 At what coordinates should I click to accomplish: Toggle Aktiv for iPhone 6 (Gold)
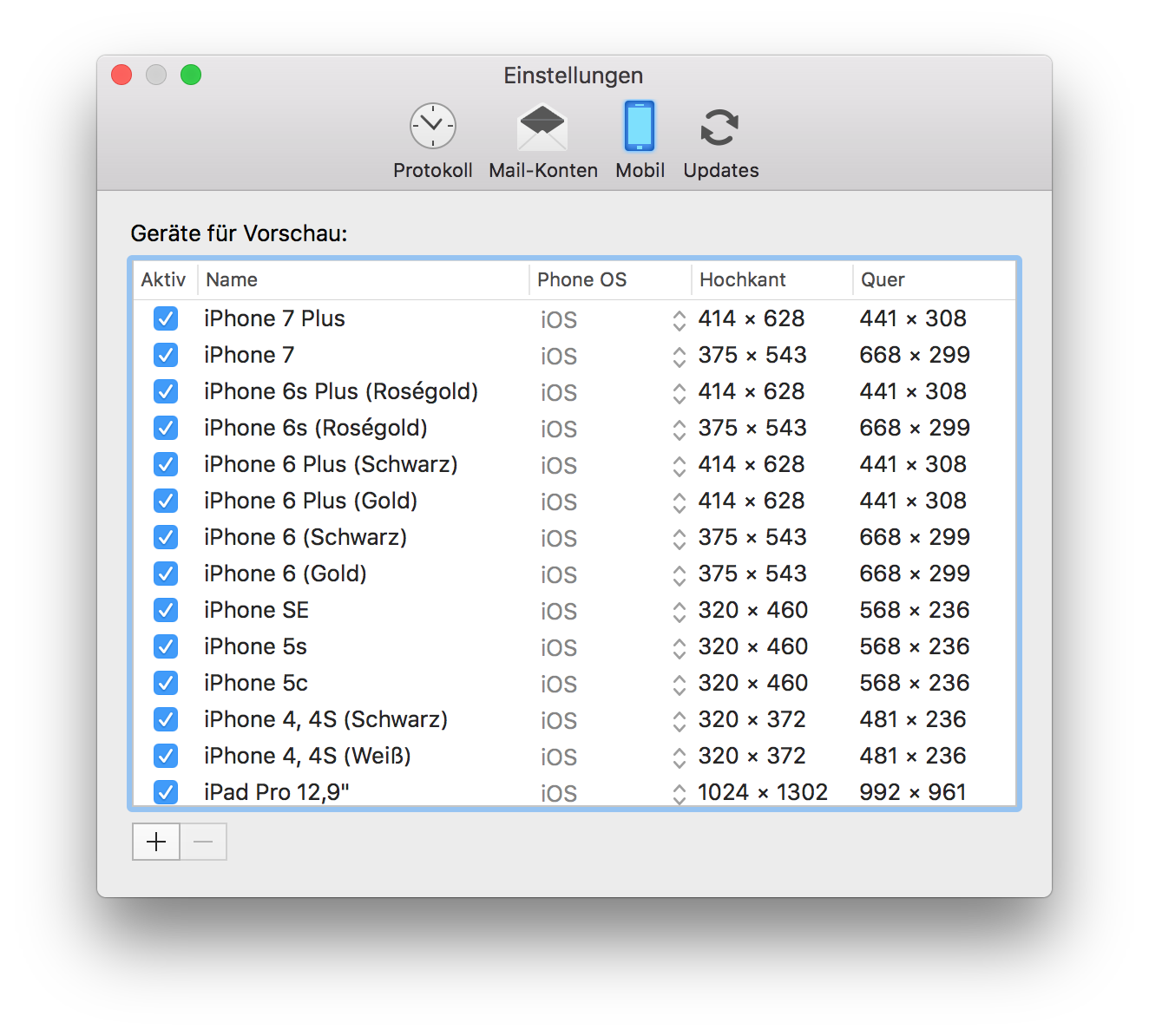[166, 574]
